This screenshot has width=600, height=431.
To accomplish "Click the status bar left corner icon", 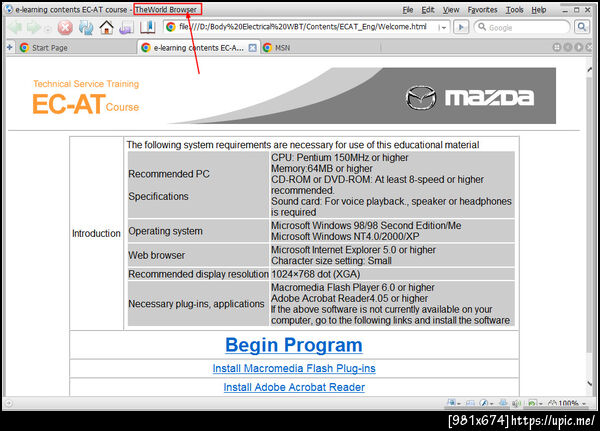I will [8, 403].
